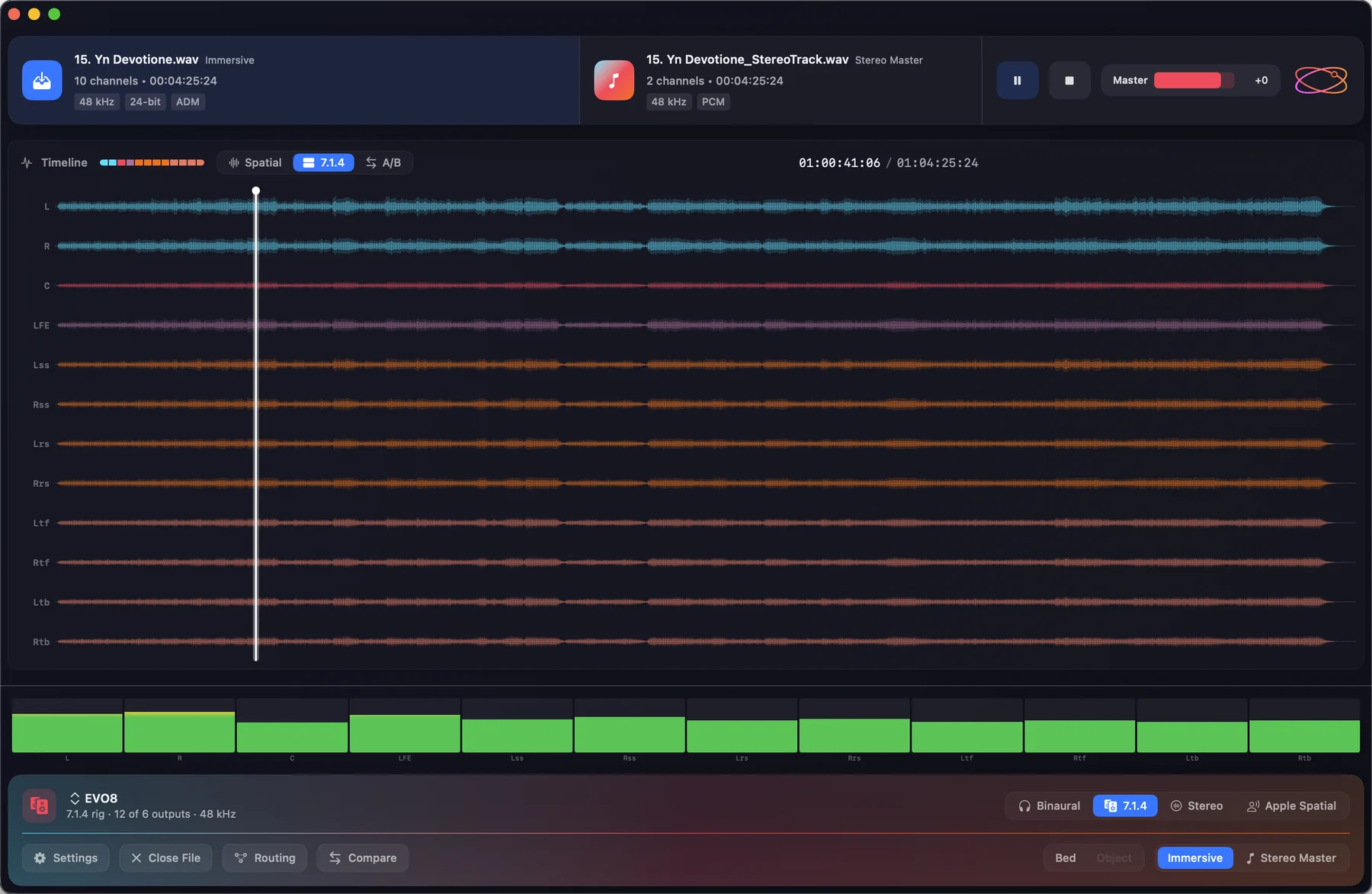Click the EVO8 audio device icon
1372x894 pixels.
[x=39, y=806]
